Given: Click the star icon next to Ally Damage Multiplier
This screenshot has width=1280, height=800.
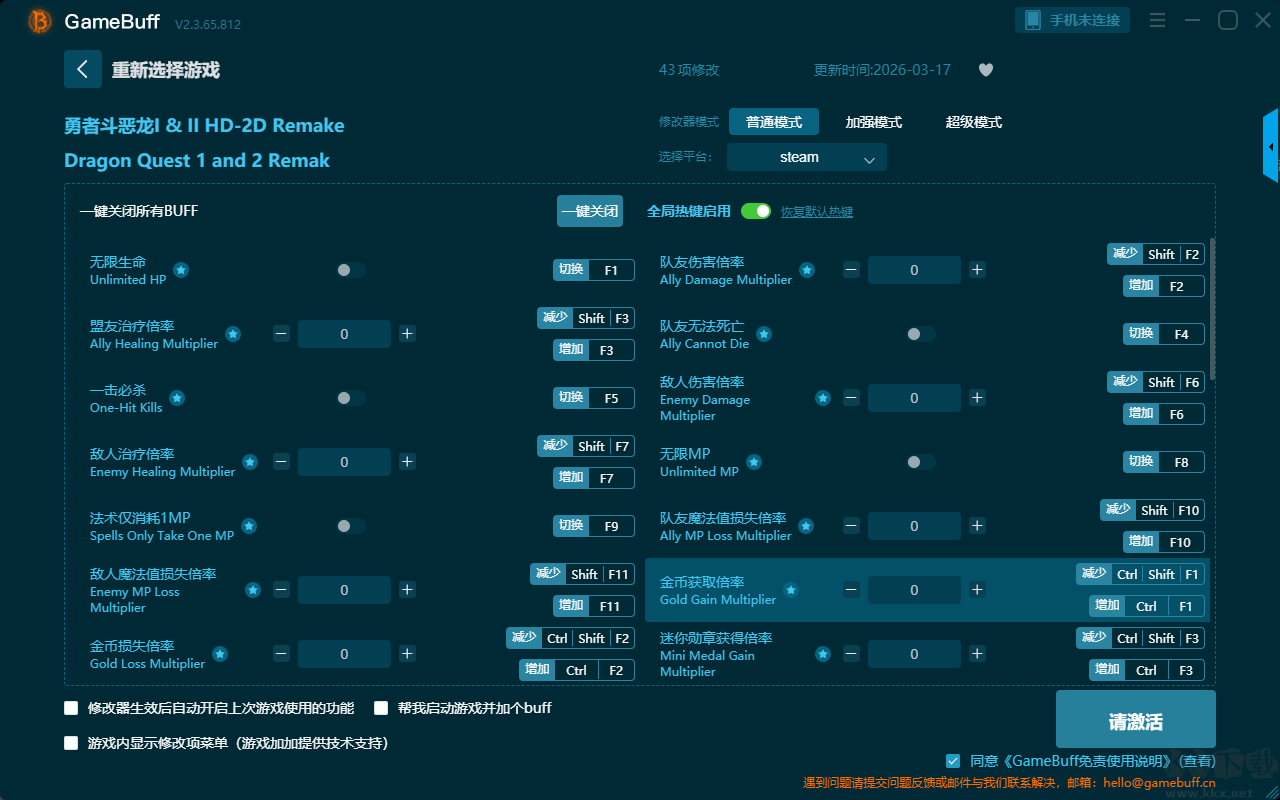Looking at the screenshot, I should tap(807, 270).
